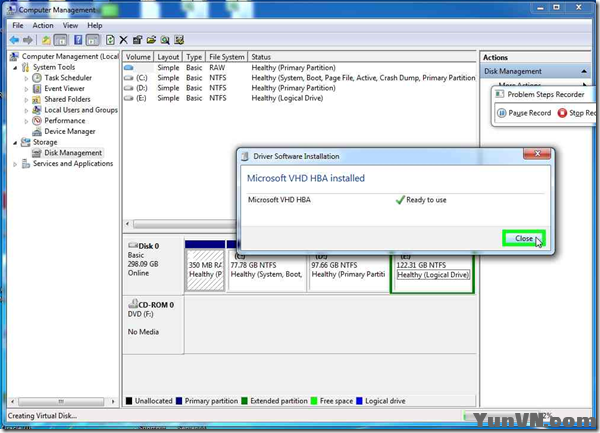The width and height of the screenshot is (600, 433).
Task: Open the File menu
Action: (x=18, y=25)
